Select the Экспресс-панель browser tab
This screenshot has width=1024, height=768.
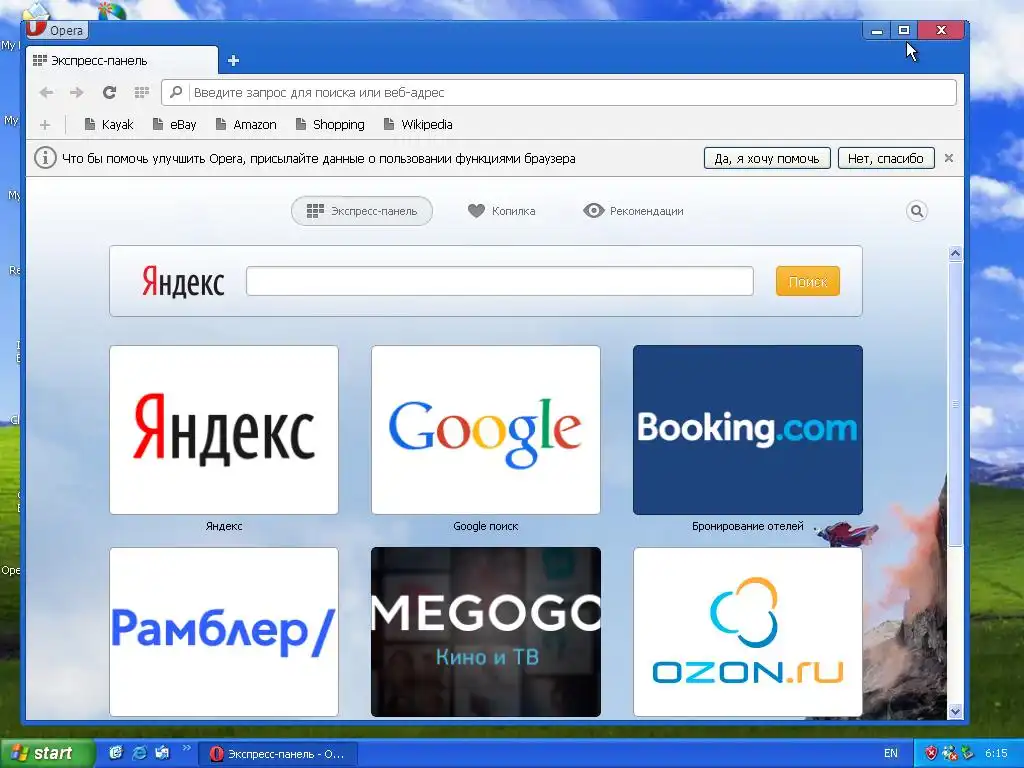point(122,61)
